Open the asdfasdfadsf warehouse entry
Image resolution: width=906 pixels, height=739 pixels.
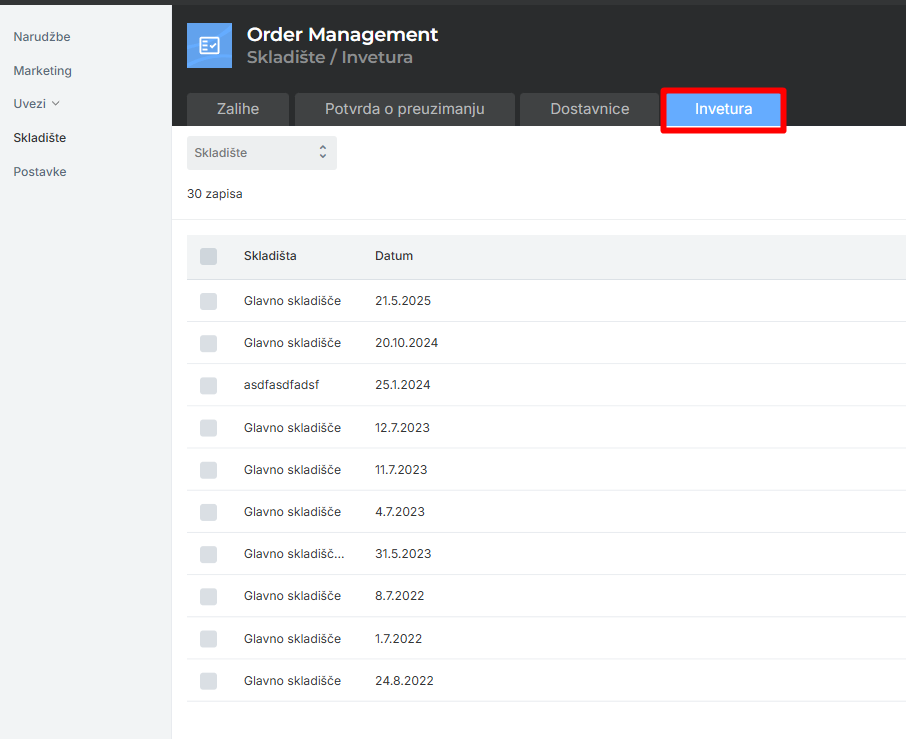(x=281, y=385)
